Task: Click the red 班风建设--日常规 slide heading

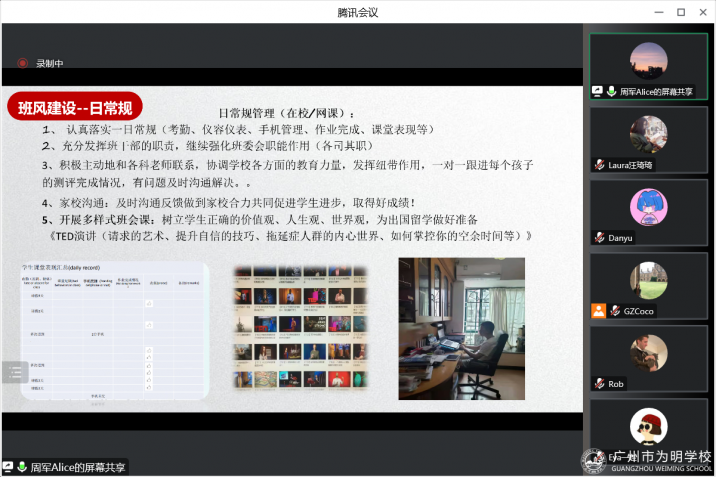Action: tap(75, 106)
